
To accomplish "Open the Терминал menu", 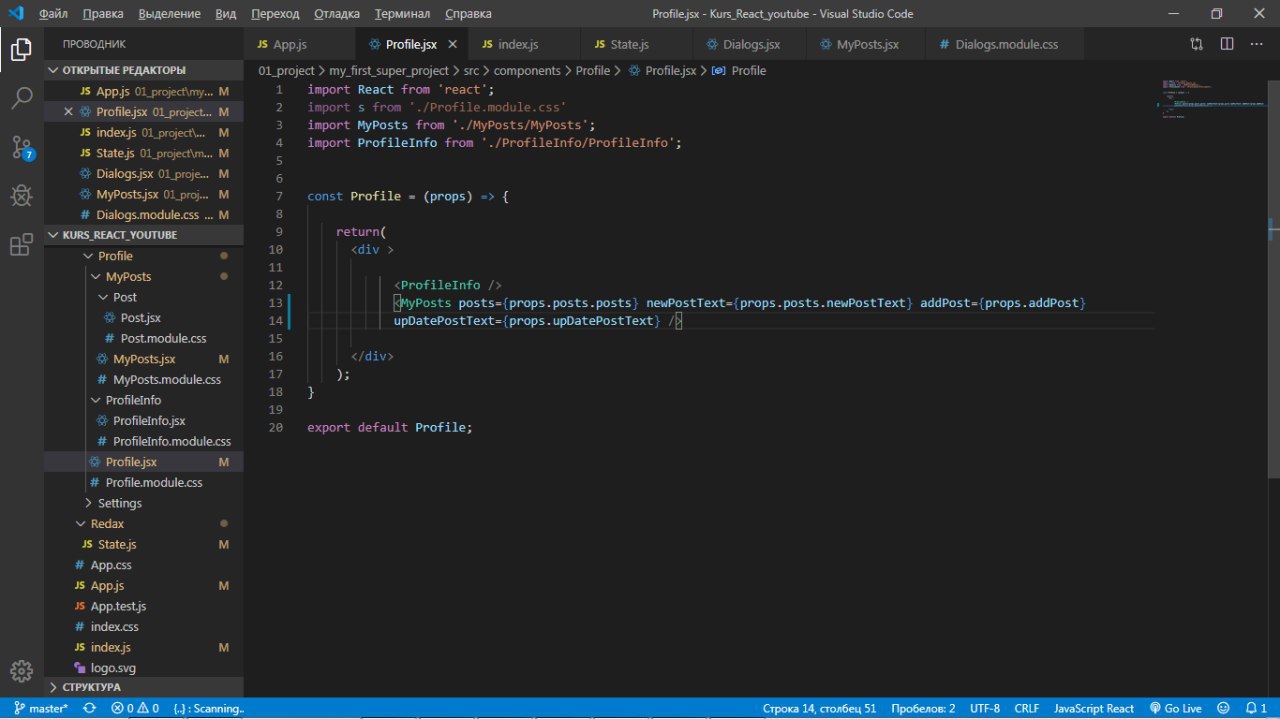I will (402, 14).
